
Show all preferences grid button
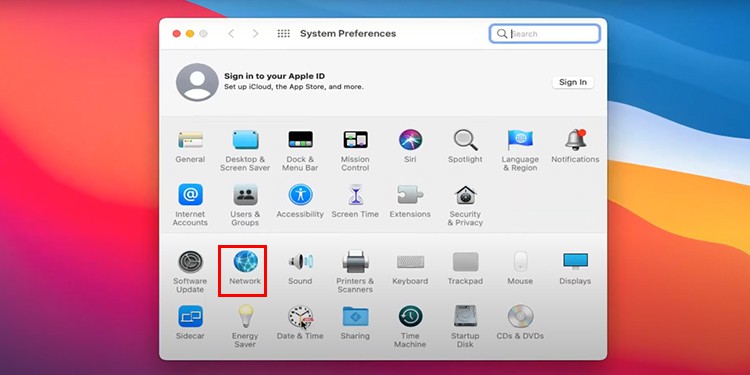pyautogui.click(x=284, y=33)
